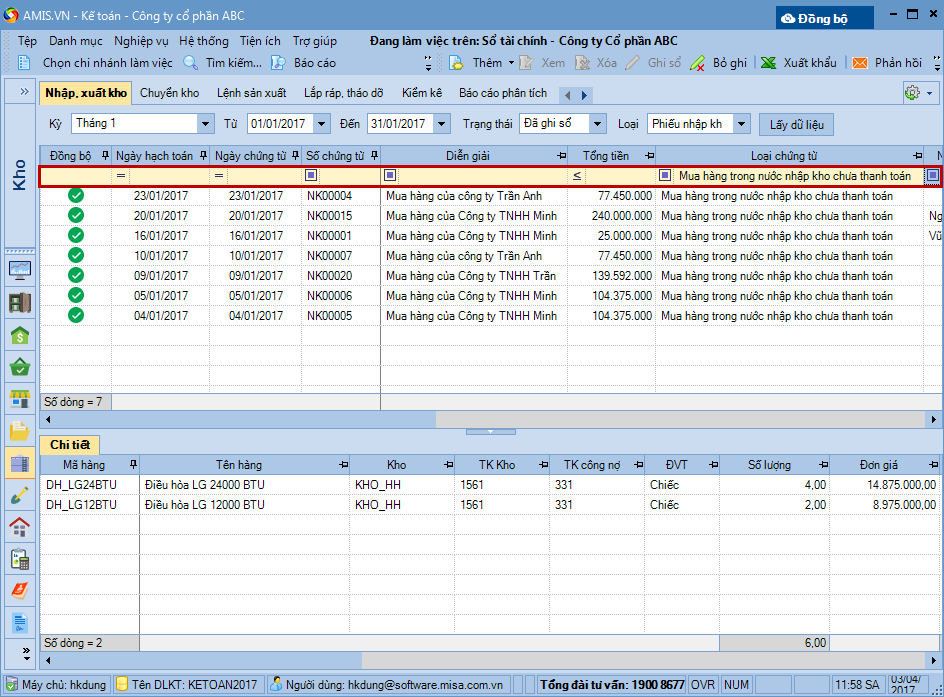
Task: Click the gear settings icon at top right
Action: tap(911, 93)
